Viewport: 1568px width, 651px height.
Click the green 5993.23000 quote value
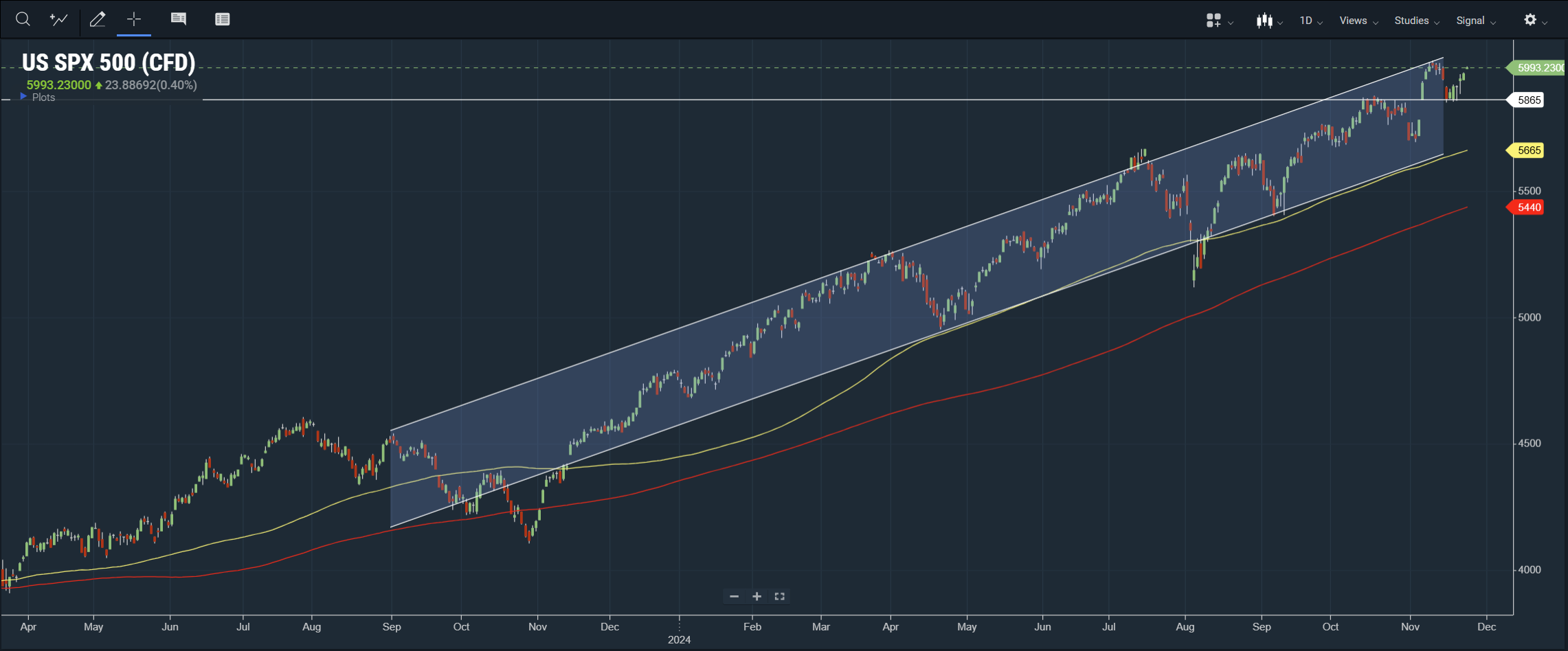[x=58, y=85]
